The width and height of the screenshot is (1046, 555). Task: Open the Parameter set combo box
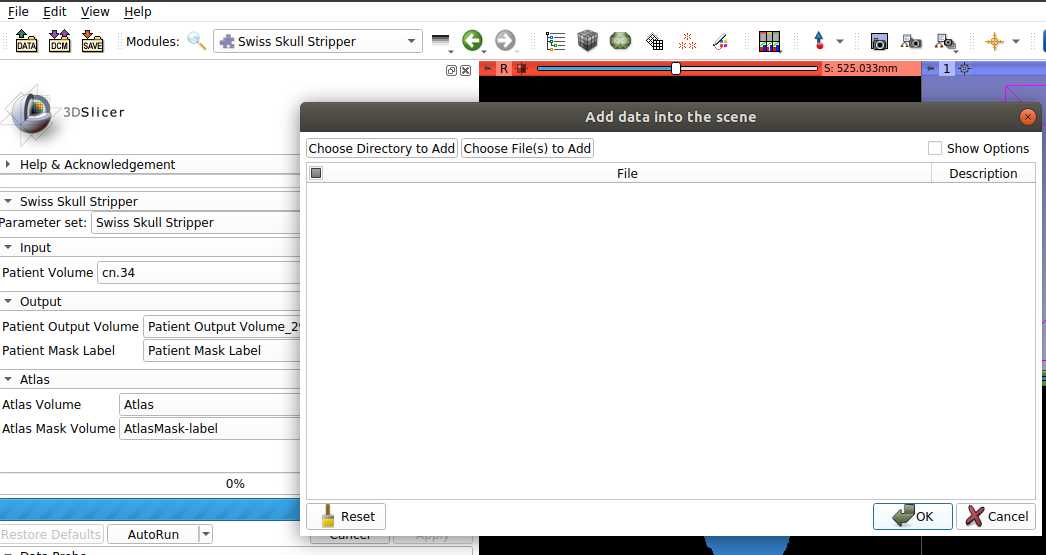(196, 223)
